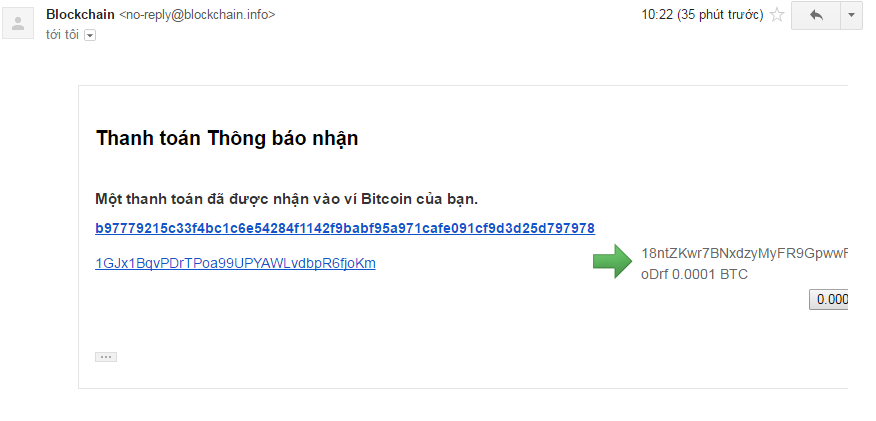Star this email from Blockchain

(777, 15)
